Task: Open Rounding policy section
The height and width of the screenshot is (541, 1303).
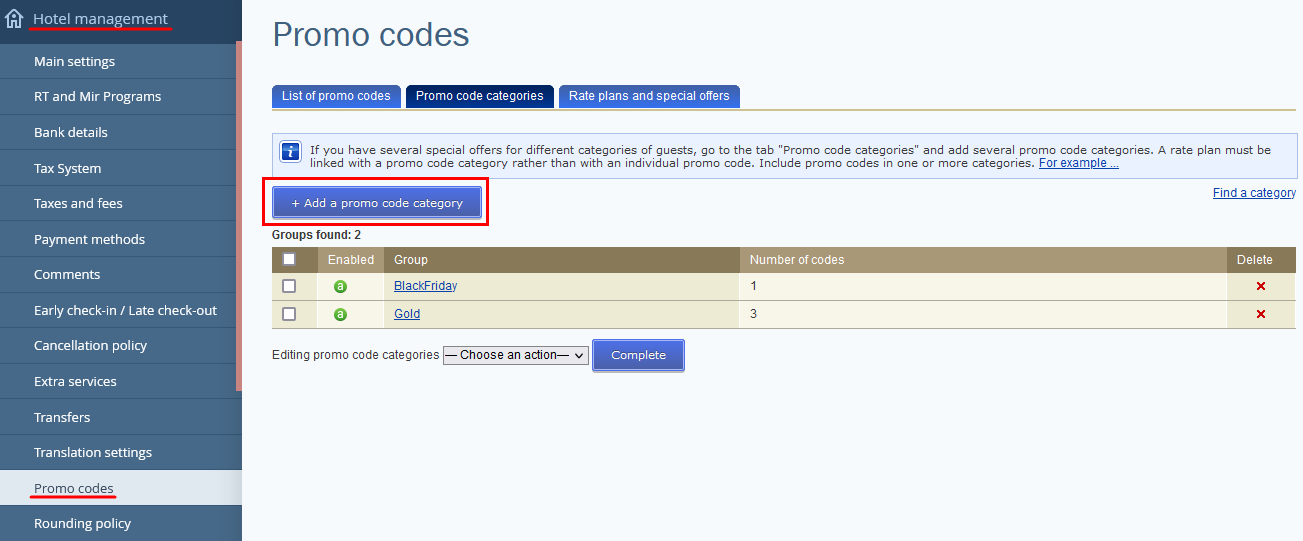Action: tap(120, 523)
